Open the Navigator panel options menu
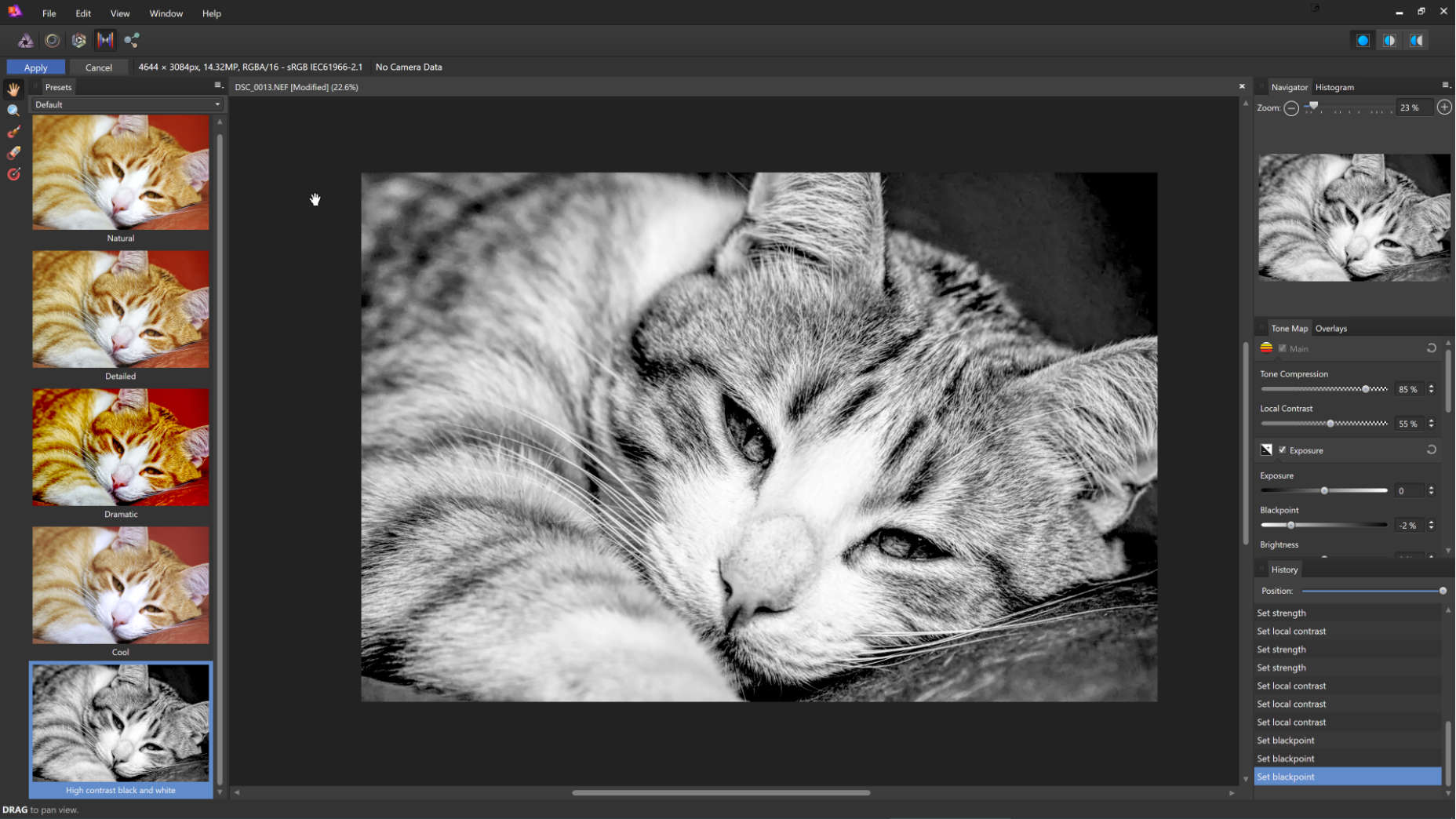The image size is (1456, 819). click(x=1446, y=86)
